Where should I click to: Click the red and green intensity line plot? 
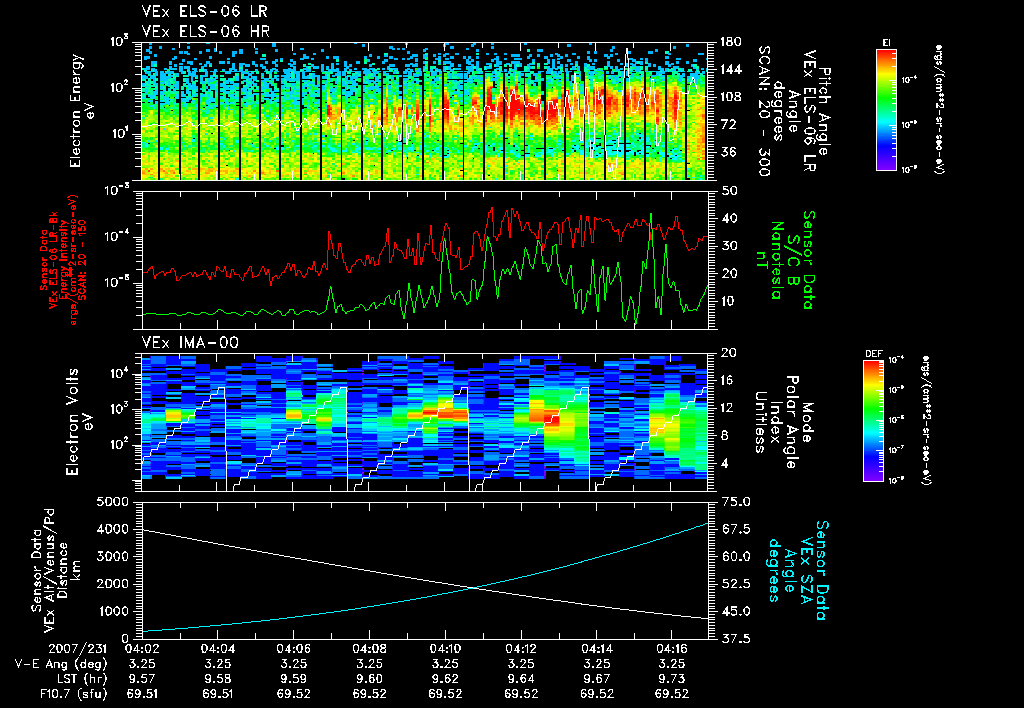coord(424,260)
